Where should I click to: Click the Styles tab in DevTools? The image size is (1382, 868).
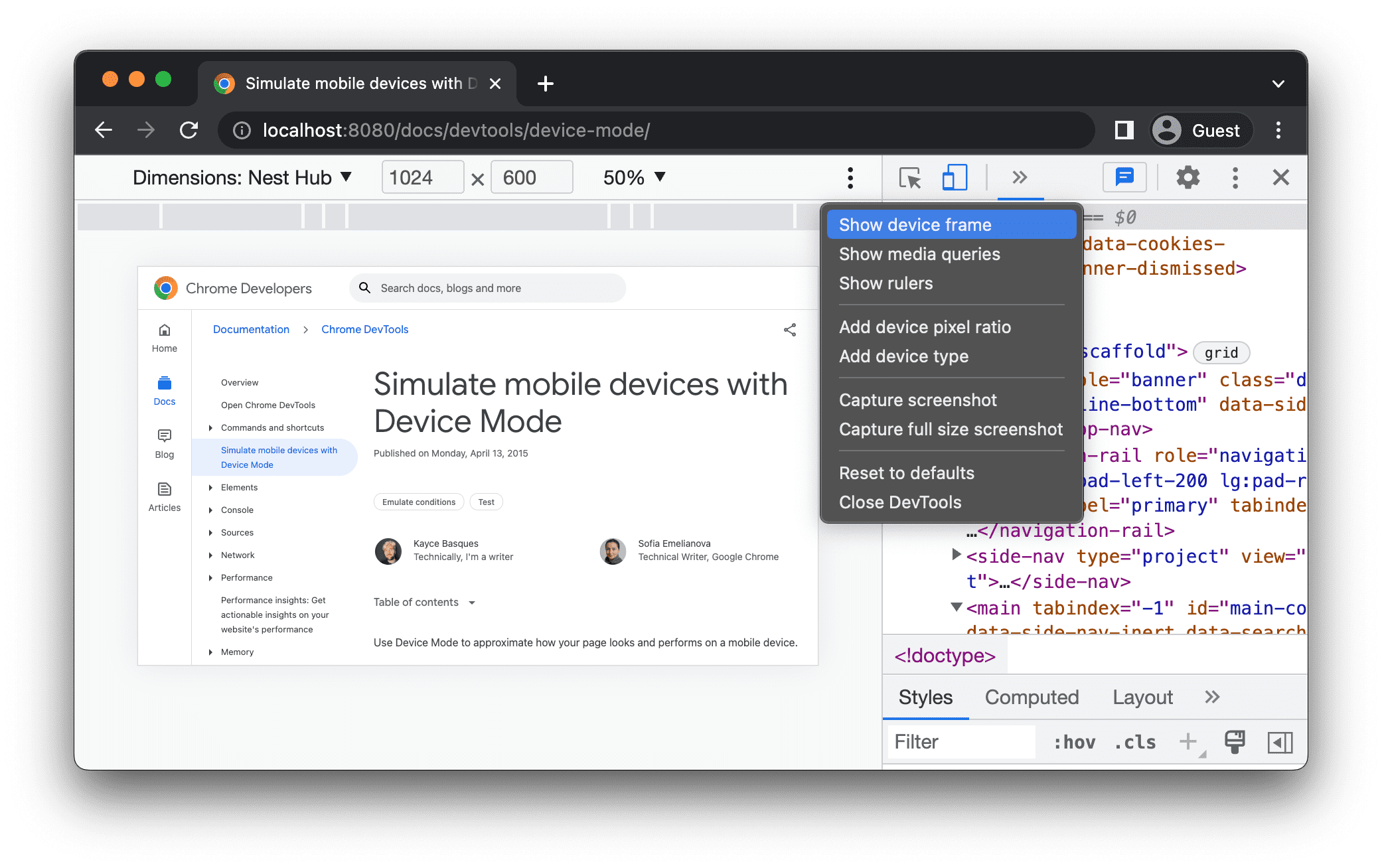(x=925, y=698)
